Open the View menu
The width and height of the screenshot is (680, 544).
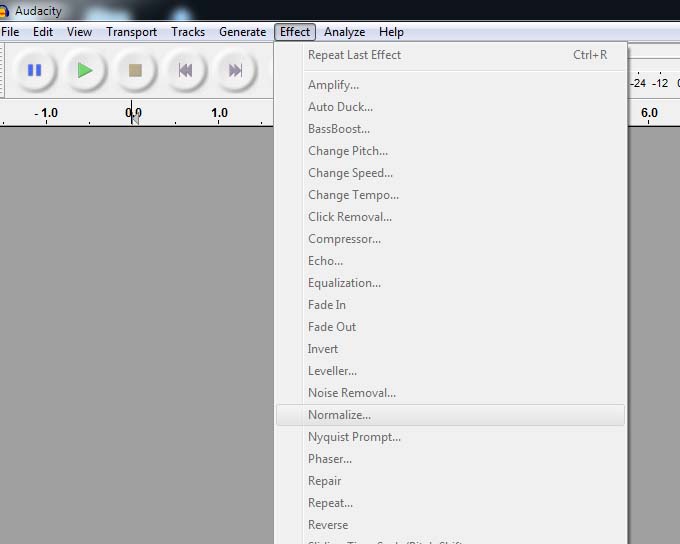[79, 32]
